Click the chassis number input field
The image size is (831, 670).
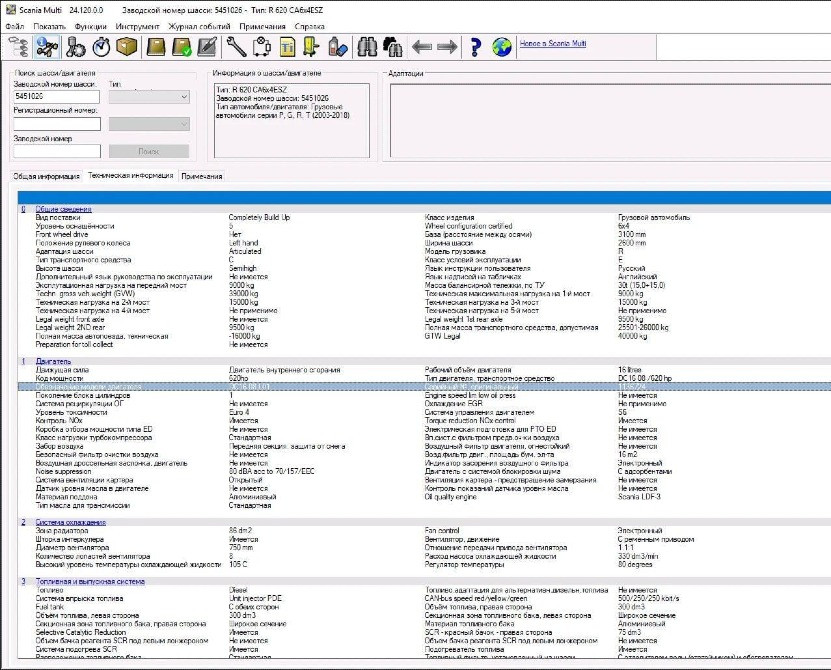click(x=57, y=96)
